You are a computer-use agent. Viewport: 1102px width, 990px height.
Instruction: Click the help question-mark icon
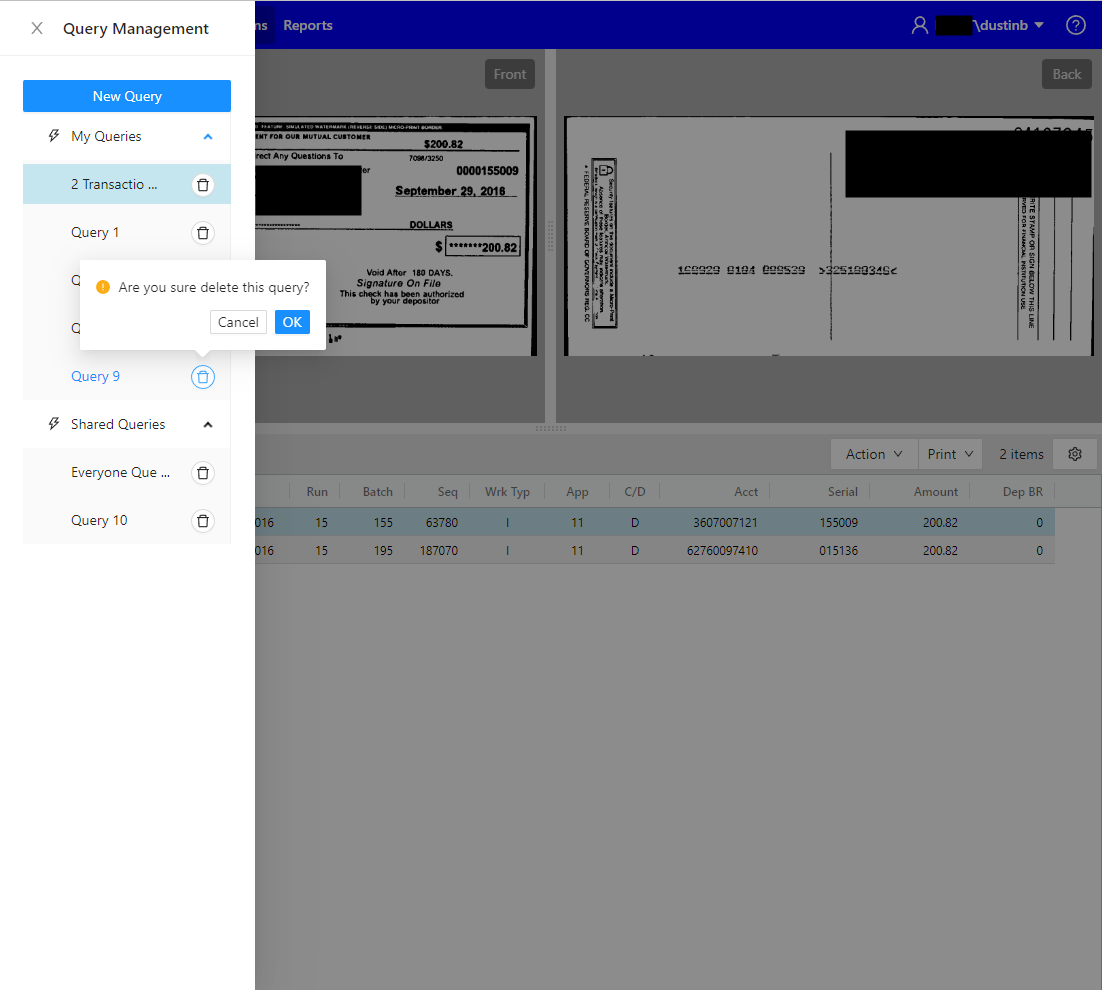(x=1075, y=25)
